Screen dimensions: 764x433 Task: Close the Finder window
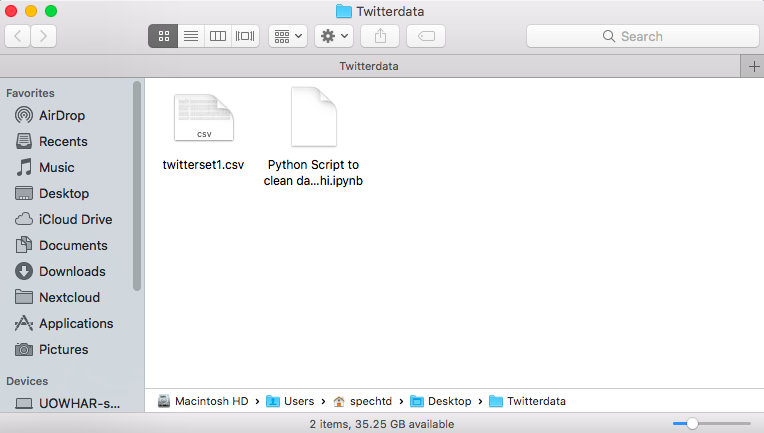pos(11,11)
